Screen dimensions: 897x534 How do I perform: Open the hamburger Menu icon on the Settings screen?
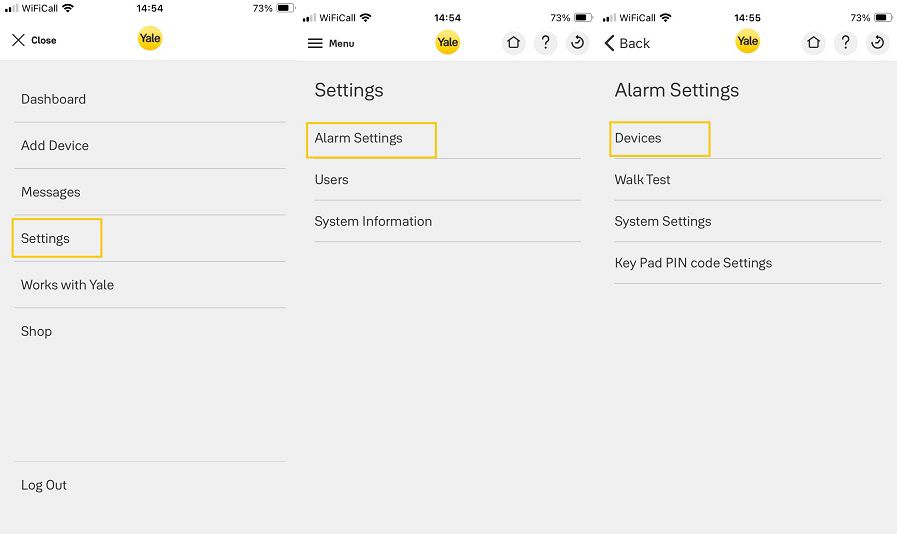315,43
